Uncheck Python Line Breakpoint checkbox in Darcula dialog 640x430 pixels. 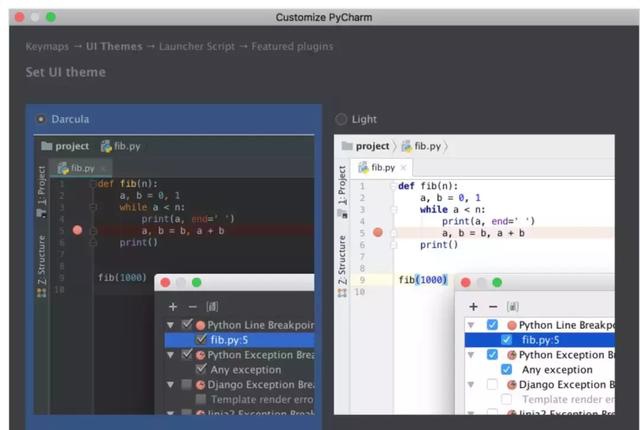pyautogui.click(x=187, y=325)
